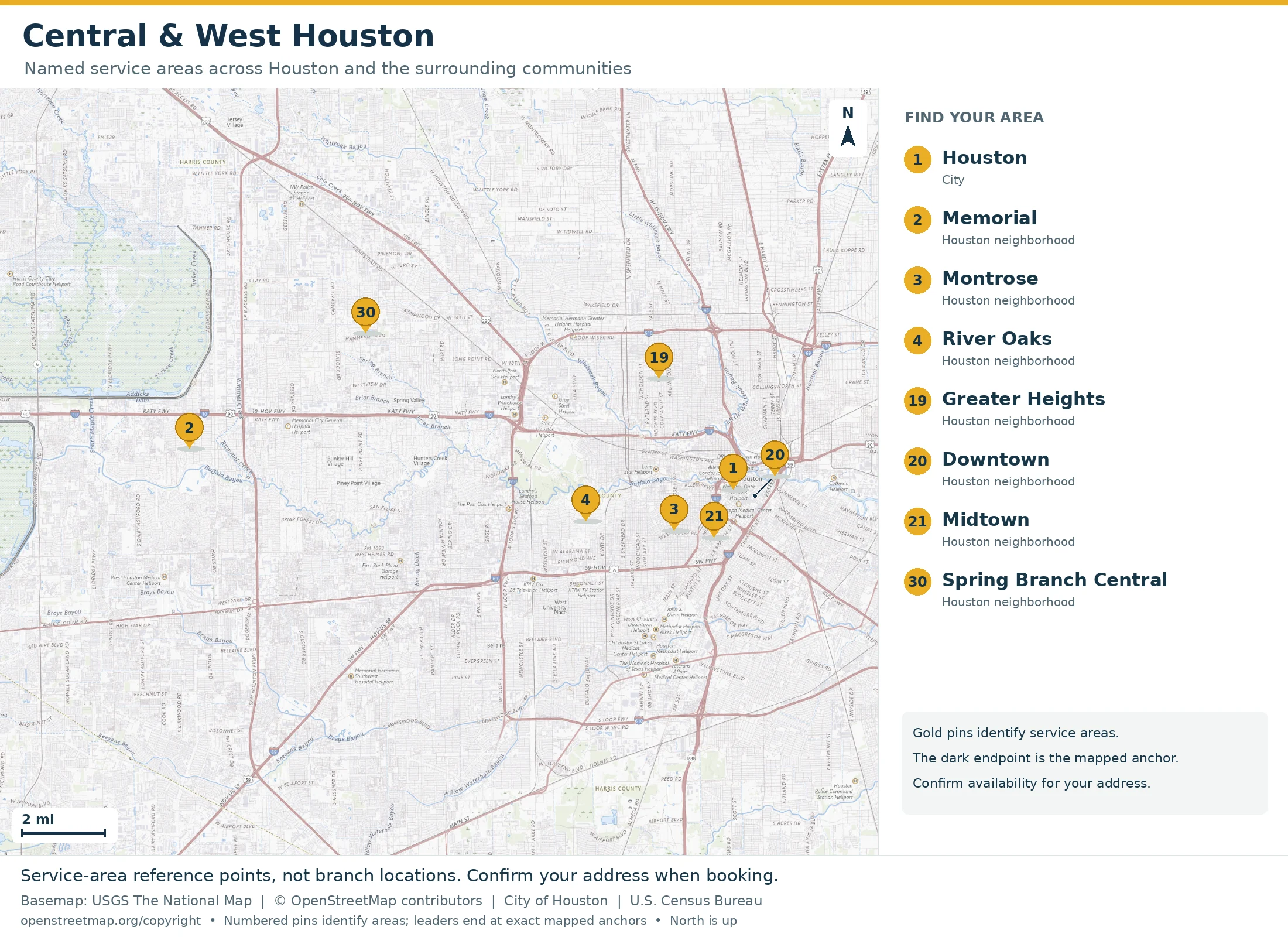
Task: Click 'Confirm availability for your address.' note
Action: pyautogui.click(x=1032, y=784)
